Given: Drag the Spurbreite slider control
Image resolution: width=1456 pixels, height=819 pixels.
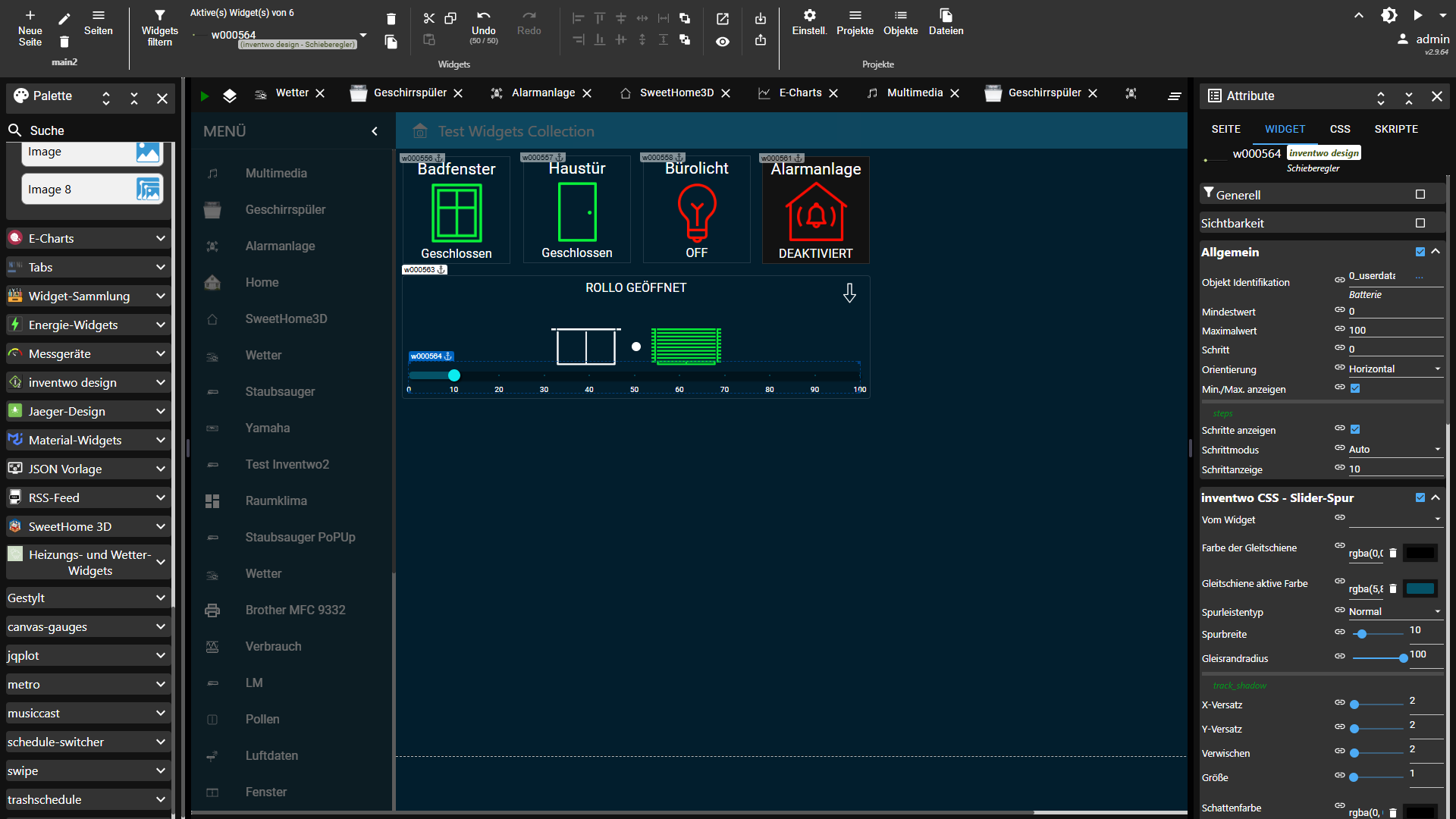Looking at the screenshot, I should [1363, 634].
